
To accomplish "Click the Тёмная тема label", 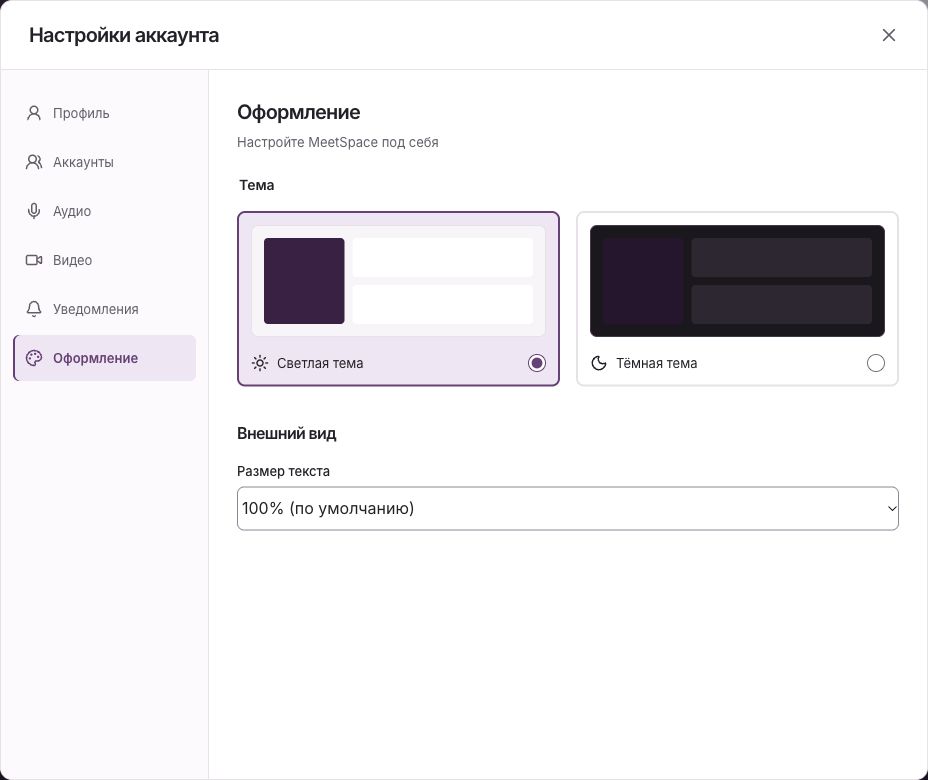I will 656,363.
